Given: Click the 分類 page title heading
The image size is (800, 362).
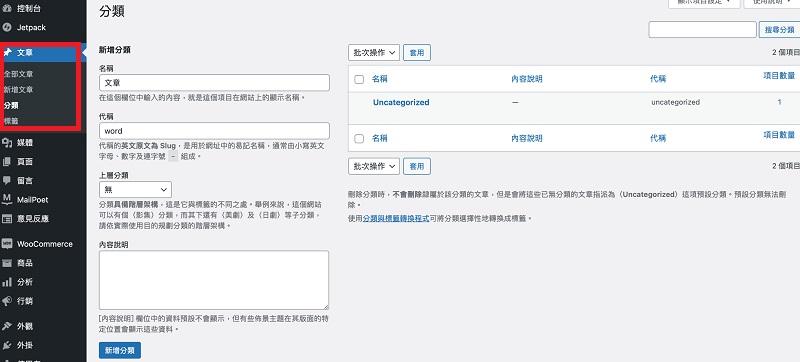Looking at the screenshot, I should pos(112,12).
